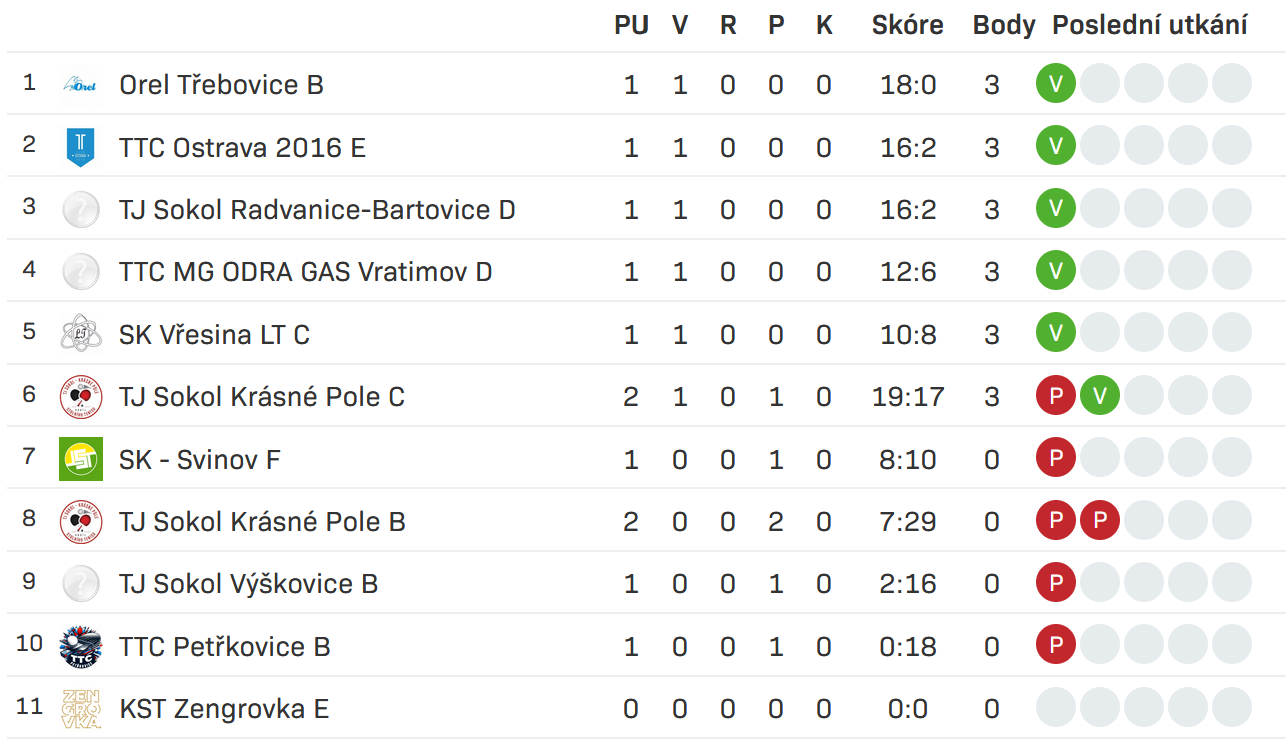
Task: Click the Orel Třebovice B team logo
Action: pyautogui.click(x=80, y=85)
